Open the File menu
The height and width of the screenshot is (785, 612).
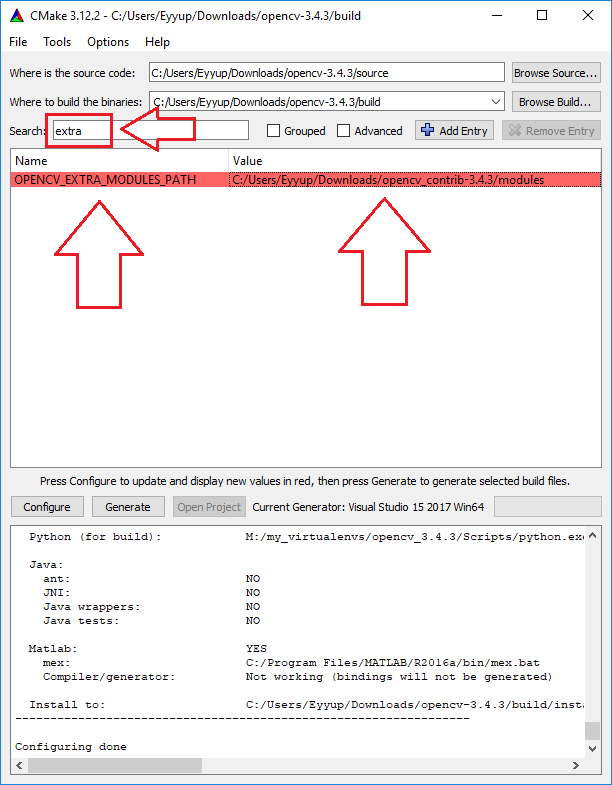pyautogui.click(x=18, y=42)
